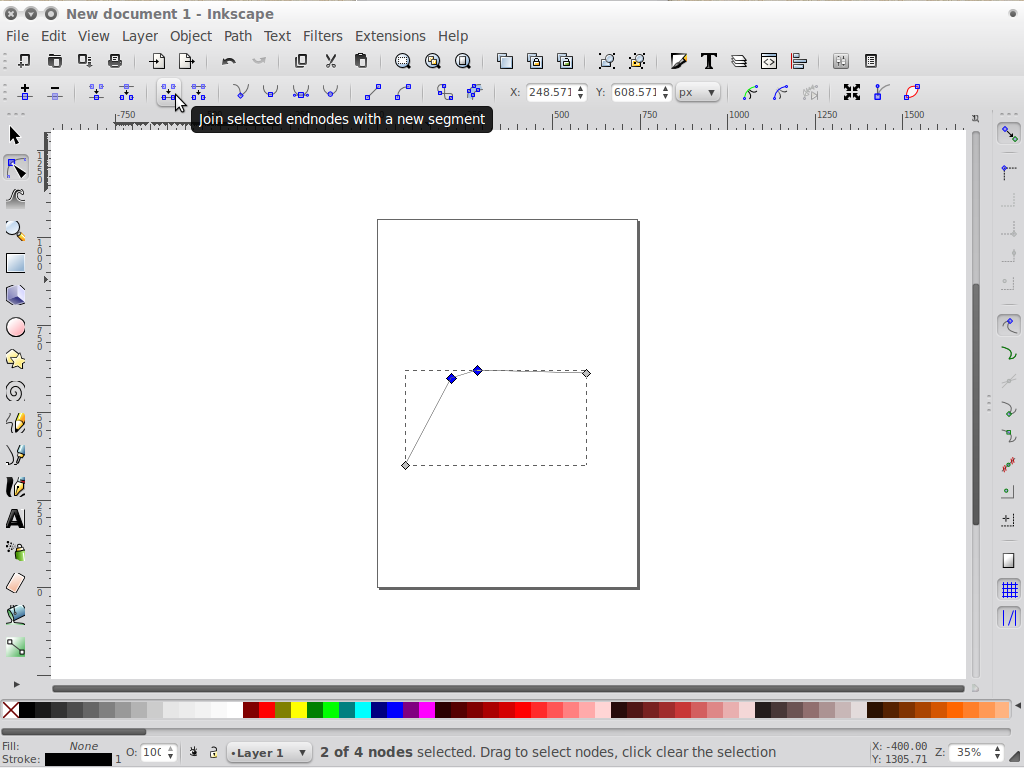Open the px units dropdown
This screenshot has height=768, width=1024.
[697, 93]
